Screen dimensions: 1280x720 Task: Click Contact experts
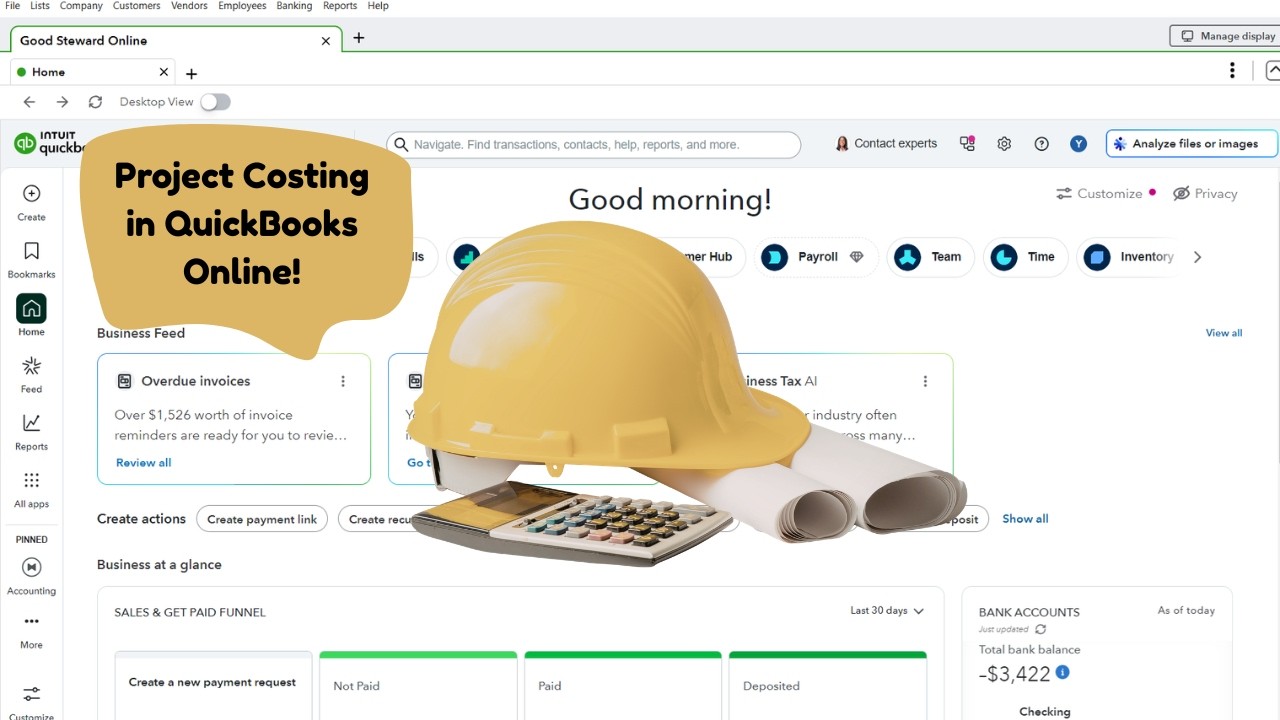tap(886, 144)
